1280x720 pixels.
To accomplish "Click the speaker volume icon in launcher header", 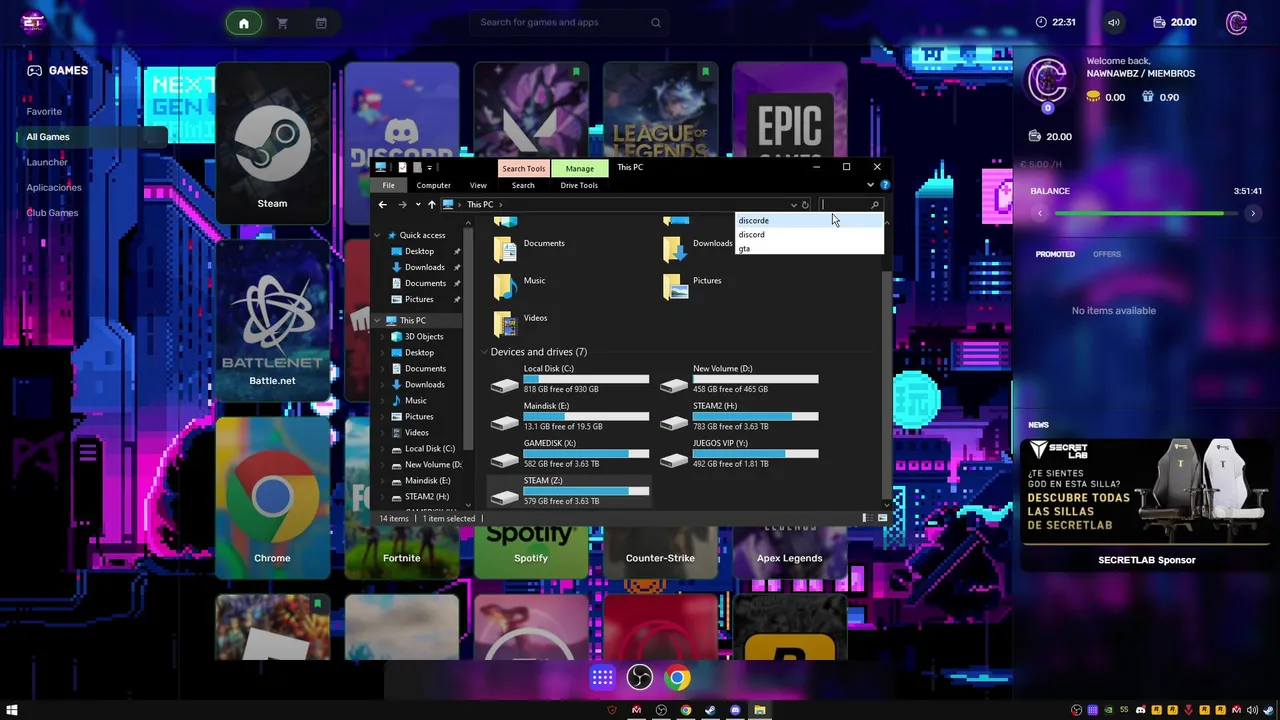I will point(1113,22).
